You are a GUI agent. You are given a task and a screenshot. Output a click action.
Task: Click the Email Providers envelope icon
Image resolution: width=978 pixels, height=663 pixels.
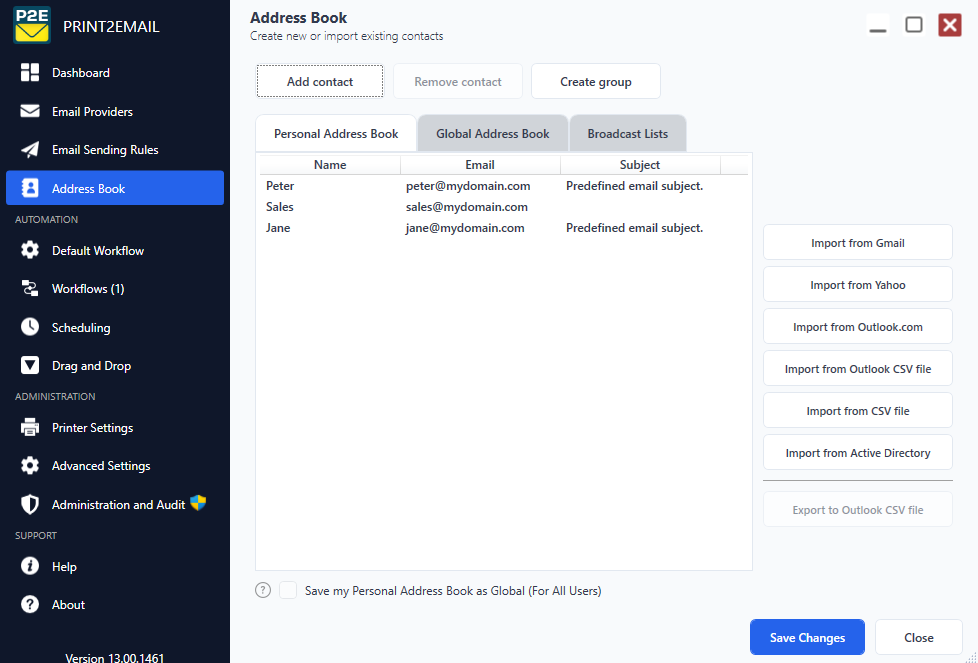tap(29, 111)
